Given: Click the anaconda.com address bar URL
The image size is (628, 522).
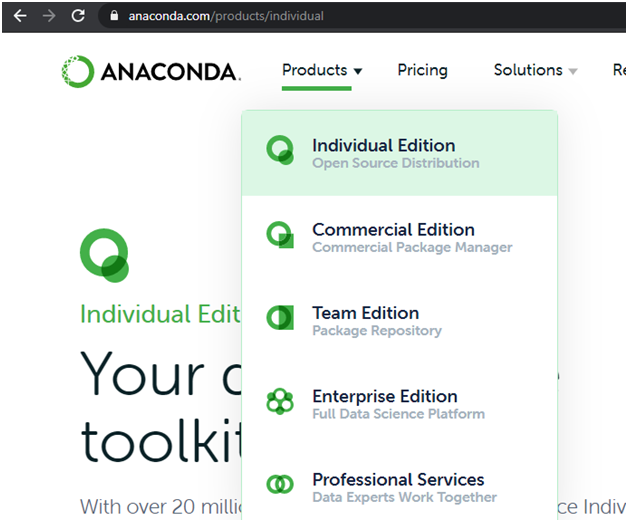Looking at the screenshot, I should click(226, 16).
